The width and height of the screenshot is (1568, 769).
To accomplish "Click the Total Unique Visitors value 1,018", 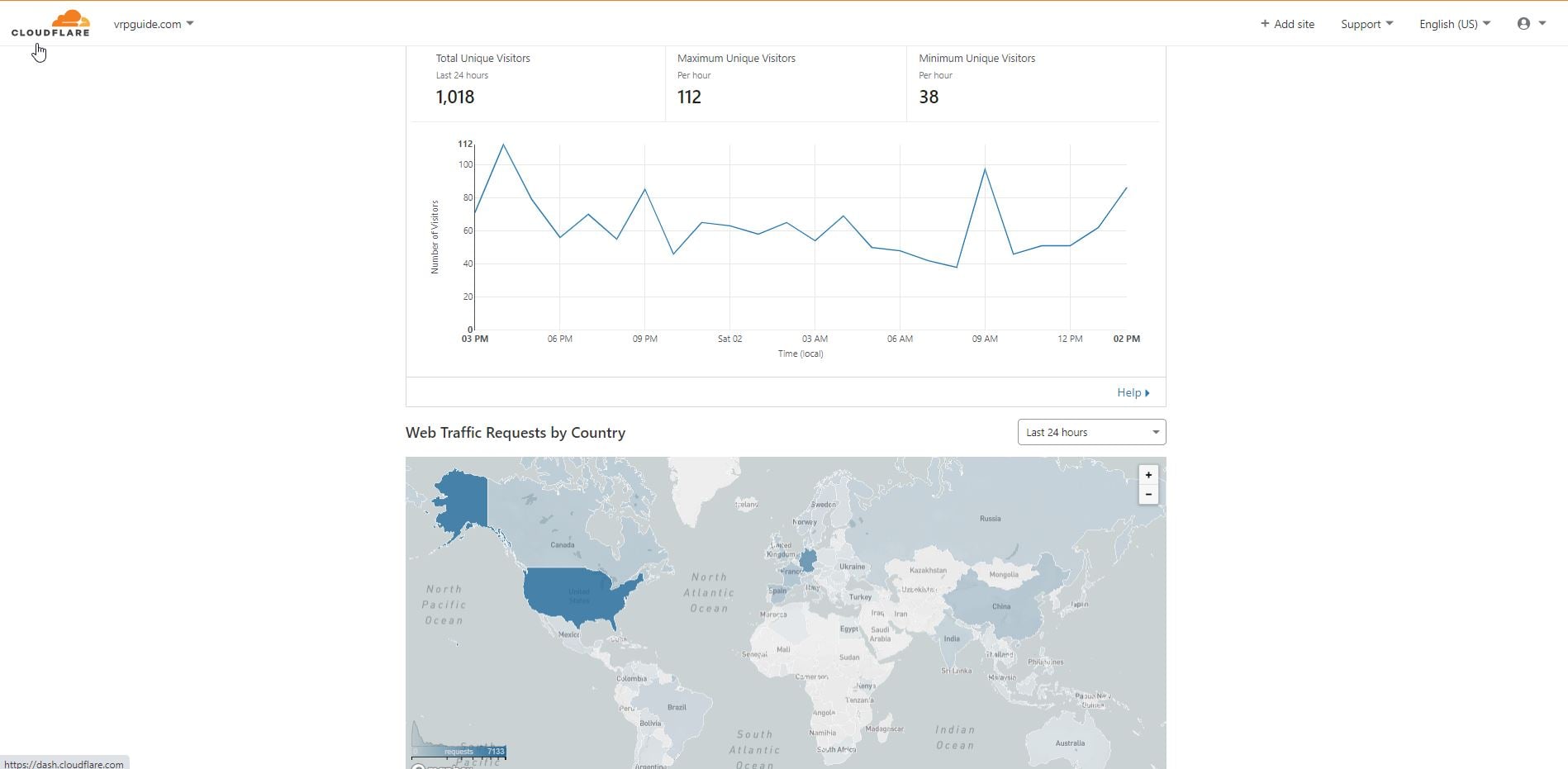I will [x=455, y=97].
